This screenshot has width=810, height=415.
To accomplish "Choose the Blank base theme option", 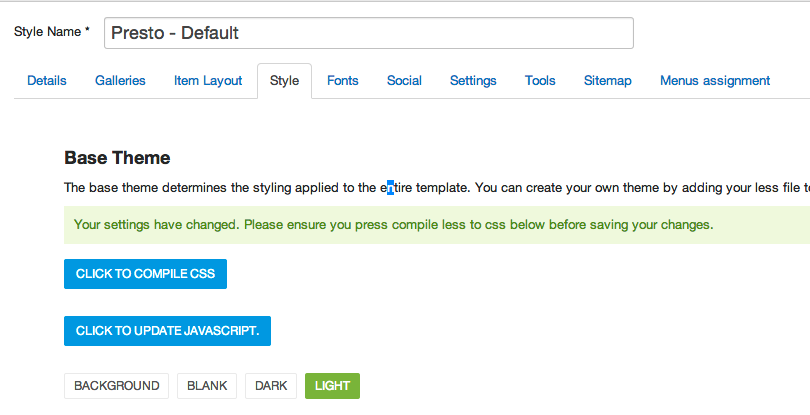I will (207, 386).
